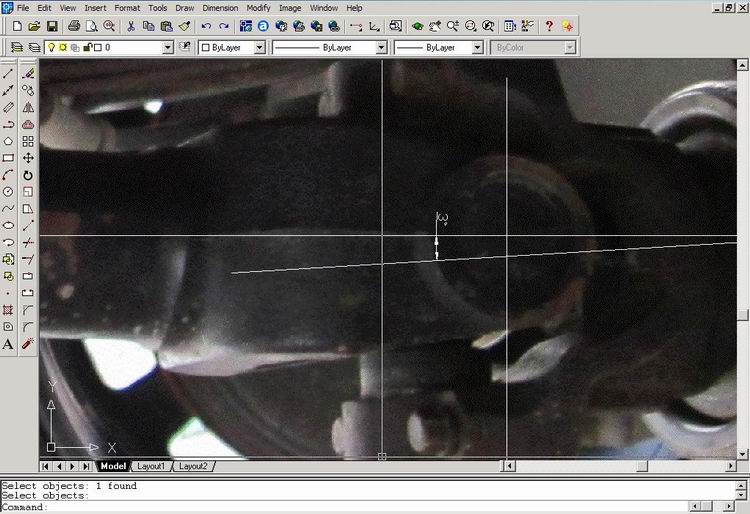Image resolution: width=750 pixels, height=514 pixels.
Task: Click the Match Properties brush icon
Action: click(184, 25)
